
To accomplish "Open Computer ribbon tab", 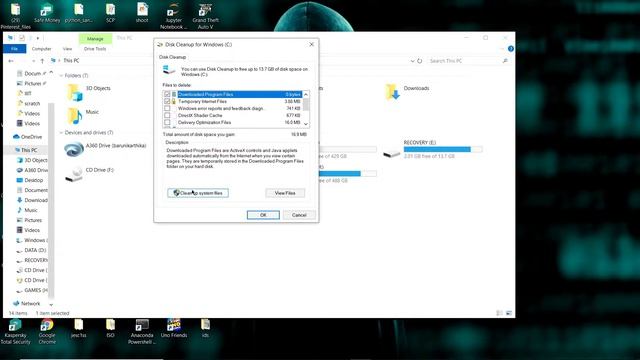I will 42,49.
